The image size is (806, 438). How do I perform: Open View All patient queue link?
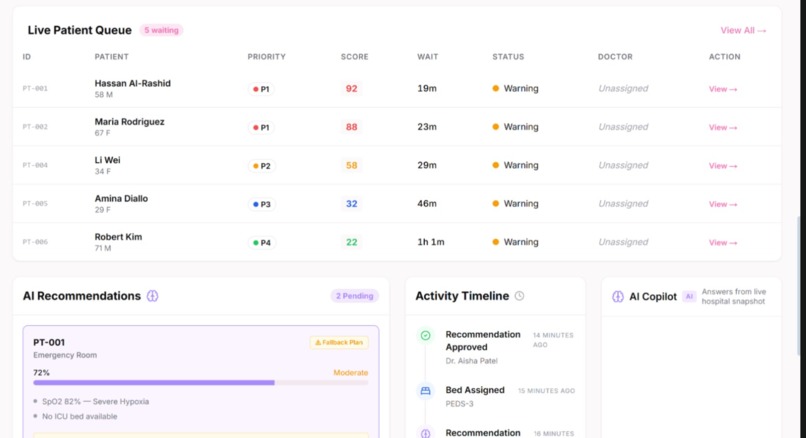pos(743,30)
